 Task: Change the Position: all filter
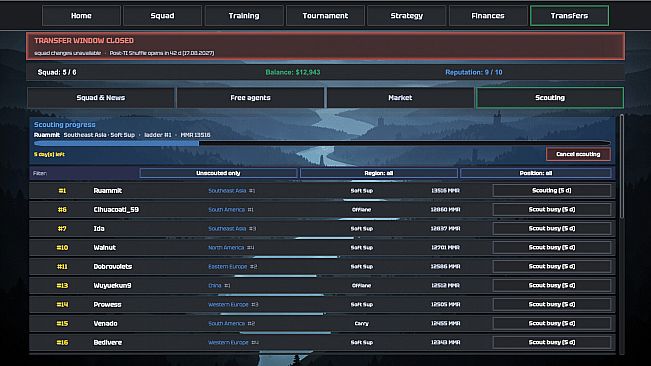536,173
